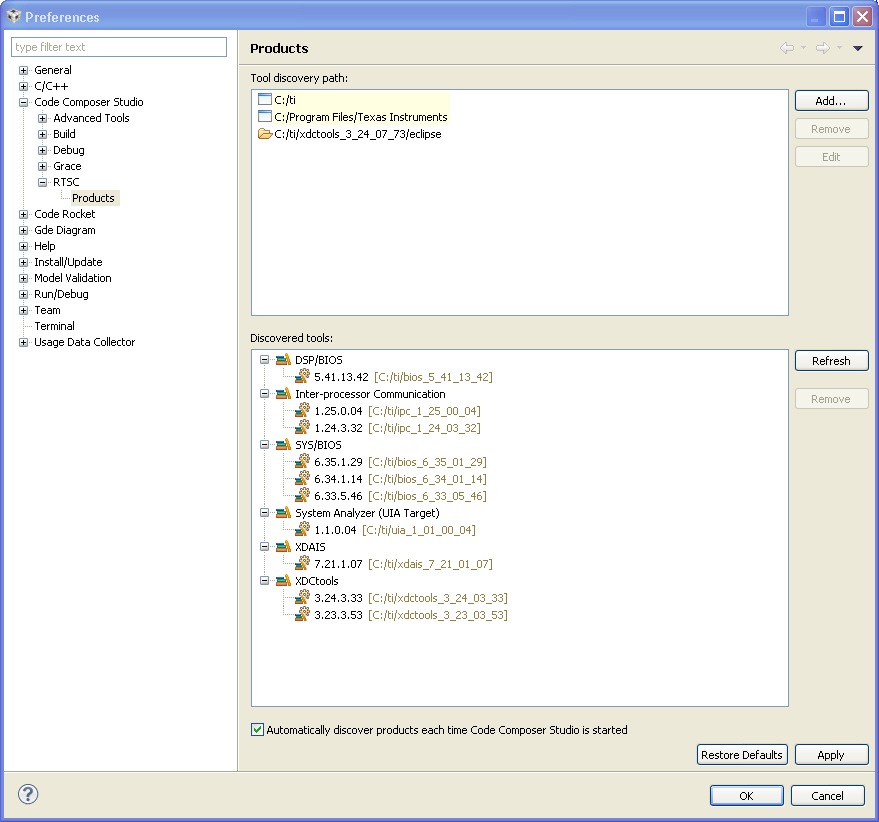Click the icon beside IPC version 1.25.0.04
Image resolution: width=879 pixels, height=822 pixels.
point(302,410)
